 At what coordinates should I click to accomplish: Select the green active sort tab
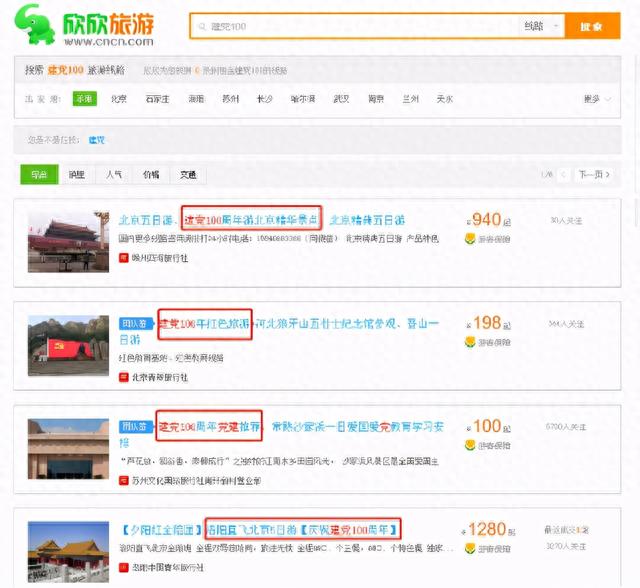39,174
